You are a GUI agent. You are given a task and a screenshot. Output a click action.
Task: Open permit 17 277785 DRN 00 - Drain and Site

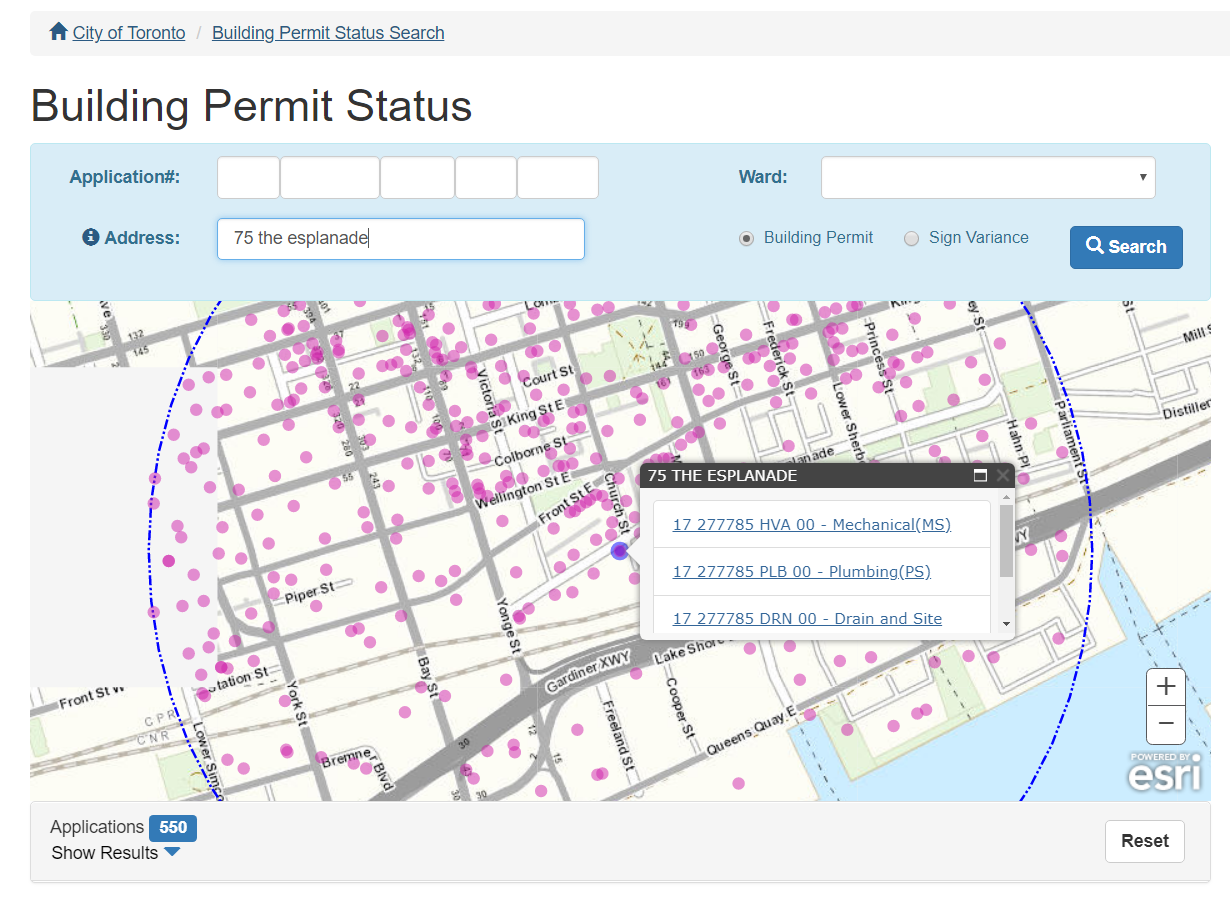807,619
